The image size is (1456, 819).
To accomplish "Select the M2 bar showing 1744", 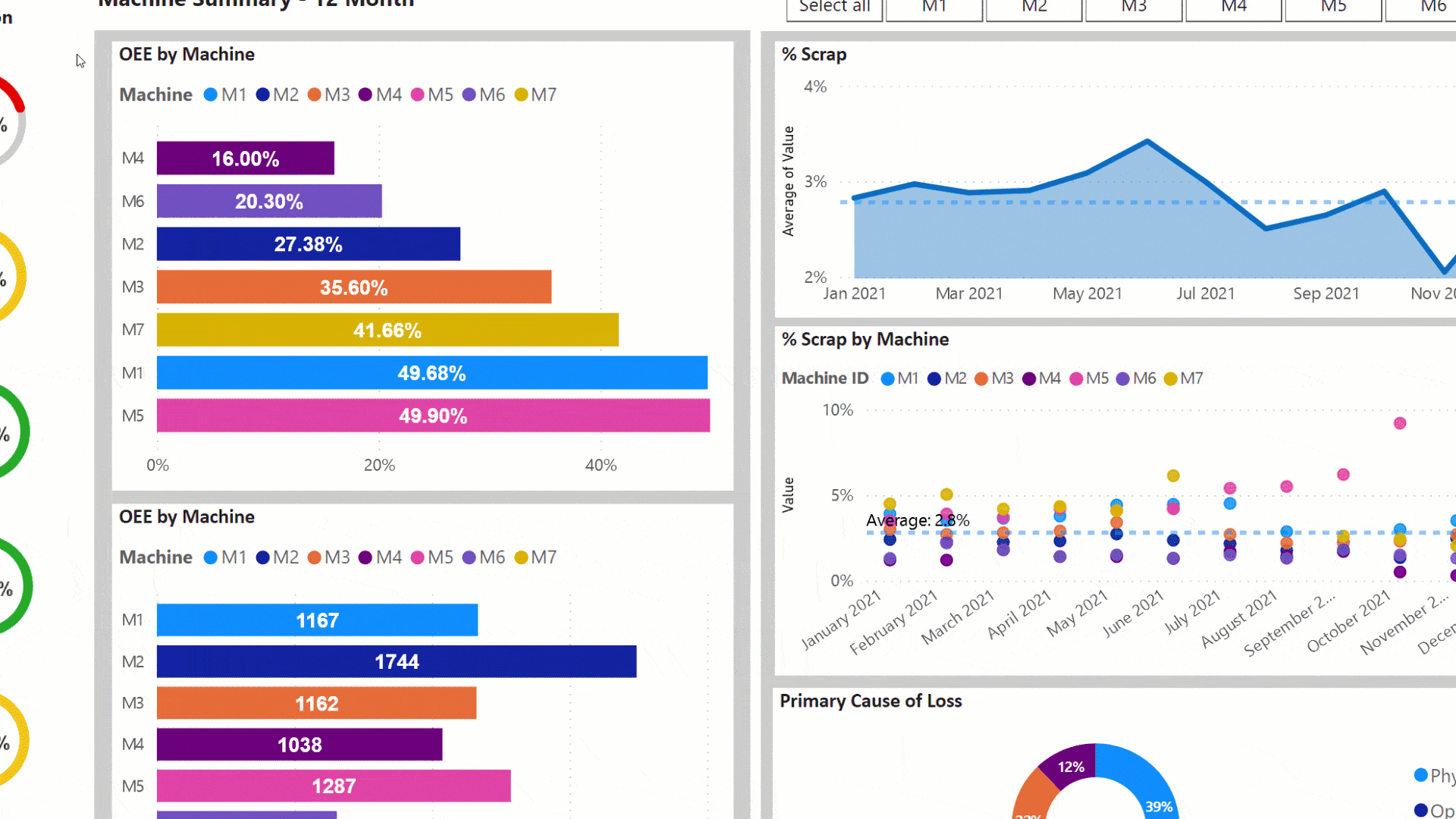I will [x=397, y=661].
